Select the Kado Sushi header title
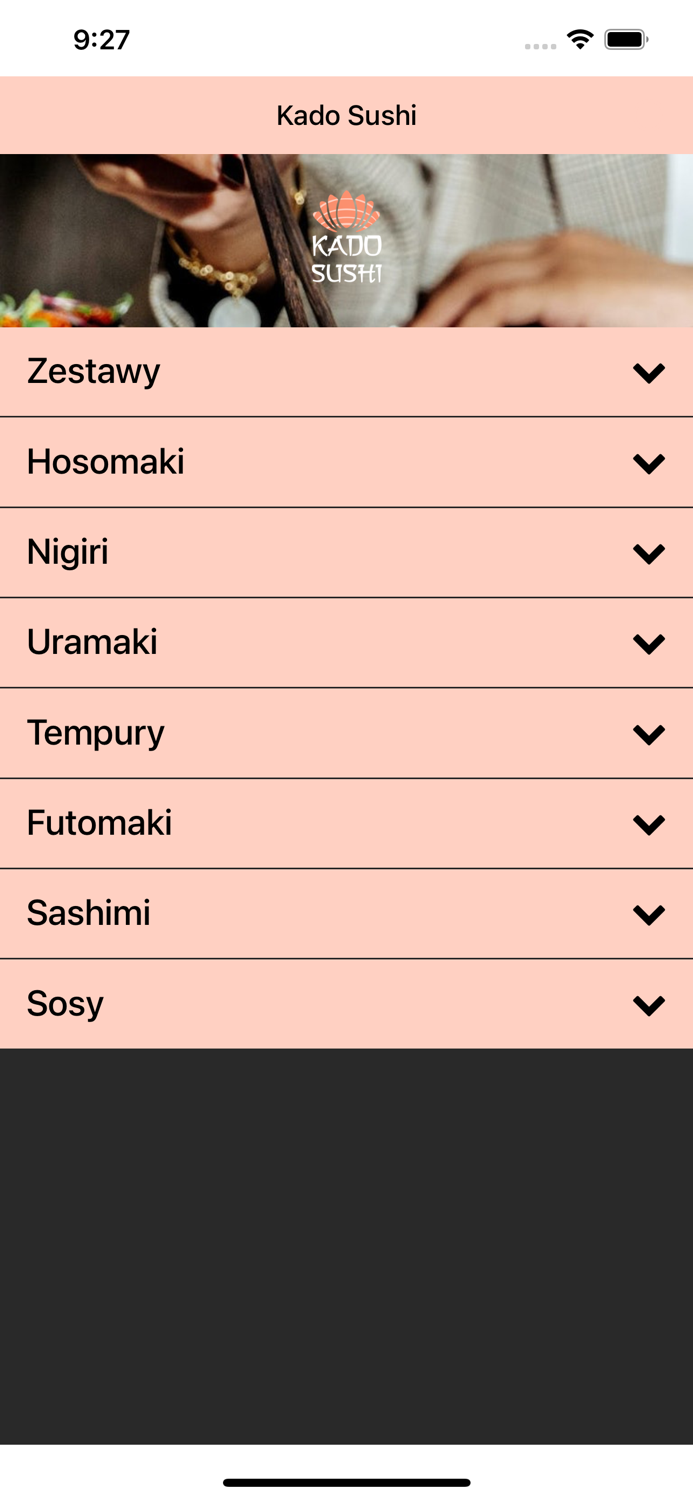The image size is (693, 1500). pos(346,114)
